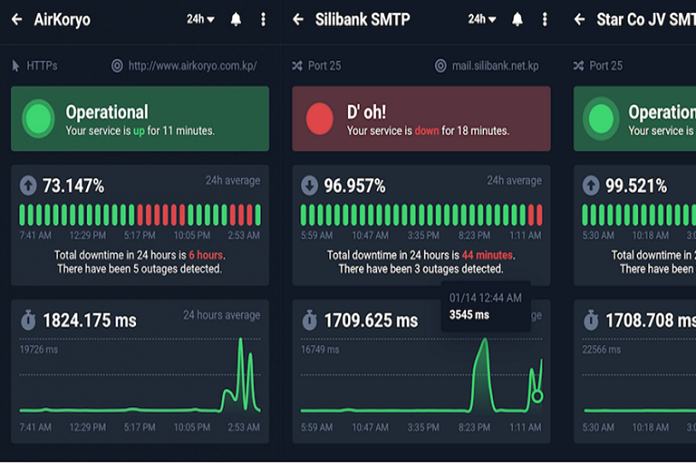This screenshot has height=463, width=696.
Task: Click the target icon beside mail.silibank.net.kp
Action: [440, 66]
